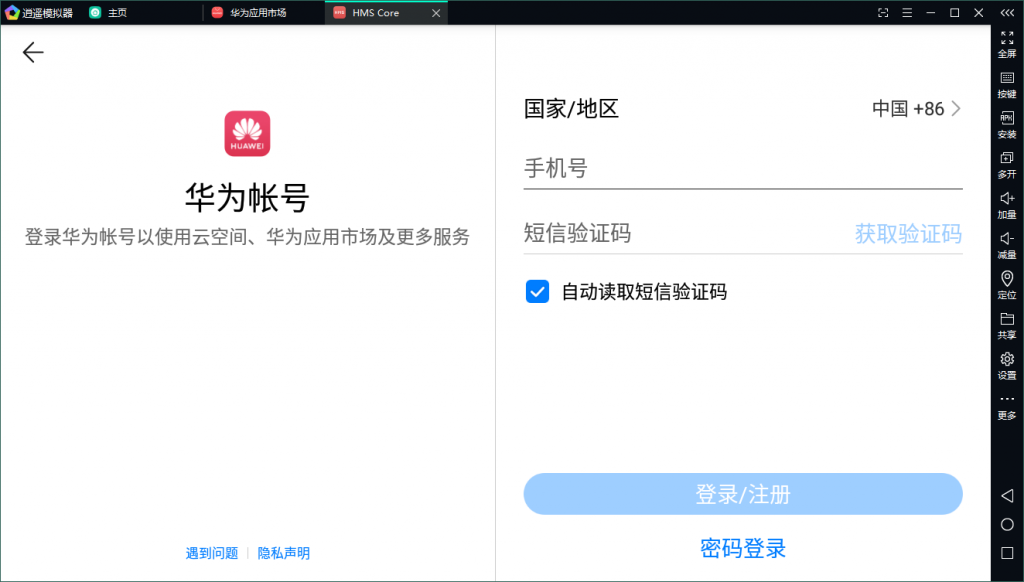Viewport: 1024px width, 582px height.
Task: Click the back arrow on Huawei account page
Action: pos(33,53)
